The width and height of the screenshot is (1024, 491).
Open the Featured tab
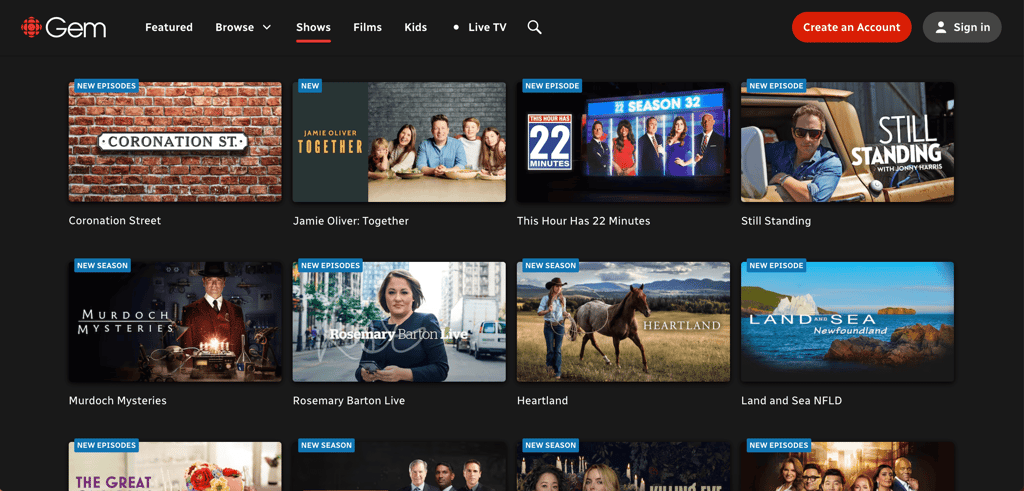point(168,27)
